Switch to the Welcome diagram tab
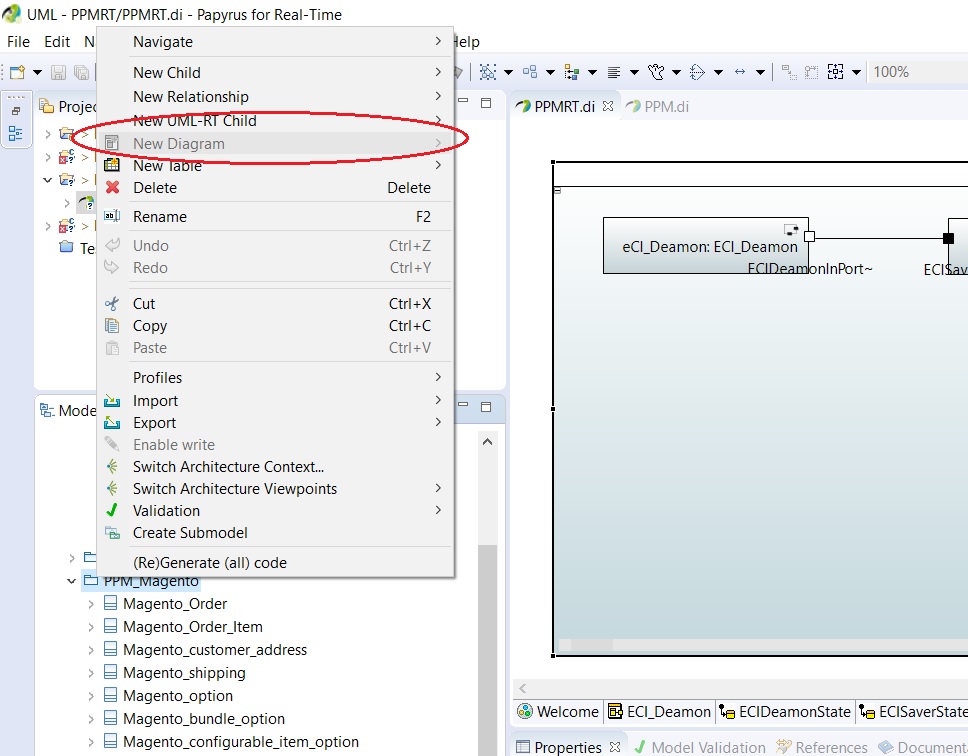 pos(559,712)
